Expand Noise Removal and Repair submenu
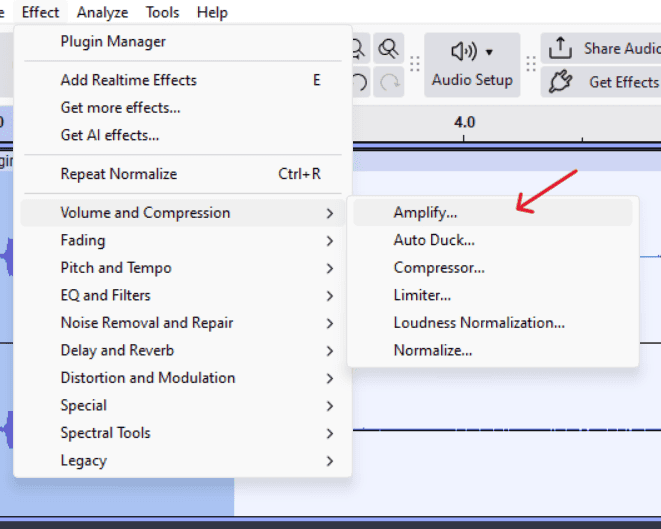The height and width of the screenshot is (529, 661). tap(183, 323)
